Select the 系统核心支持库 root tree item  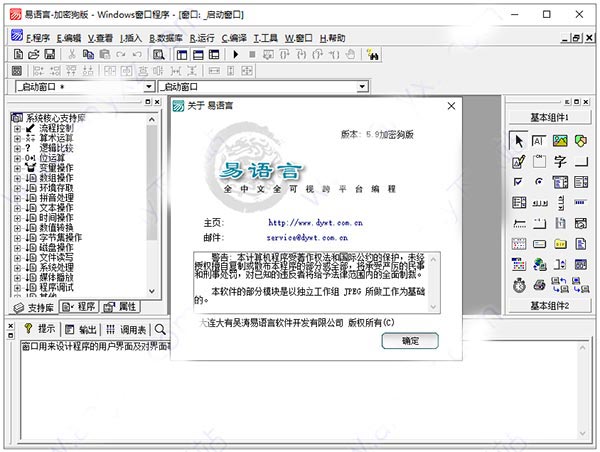(55, 118)
